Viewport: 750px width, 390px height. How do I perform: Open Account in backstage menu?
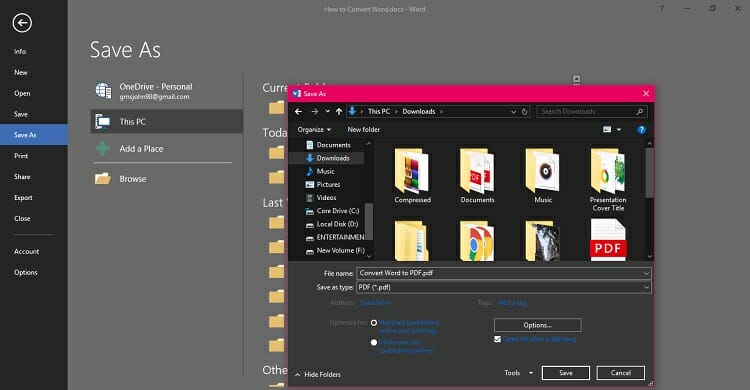click(26, 252)
